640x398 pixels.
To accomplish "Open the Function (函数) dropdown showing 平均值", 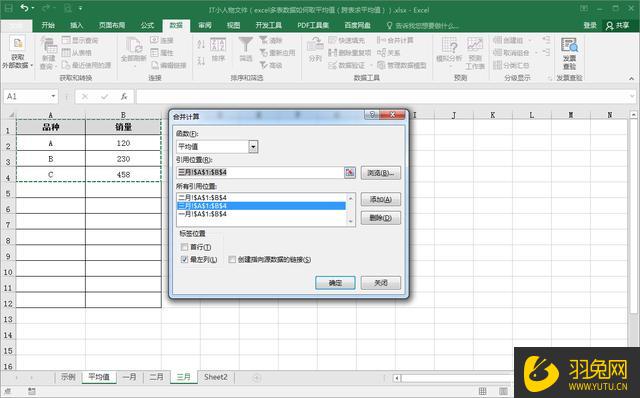I will (253, 147).
